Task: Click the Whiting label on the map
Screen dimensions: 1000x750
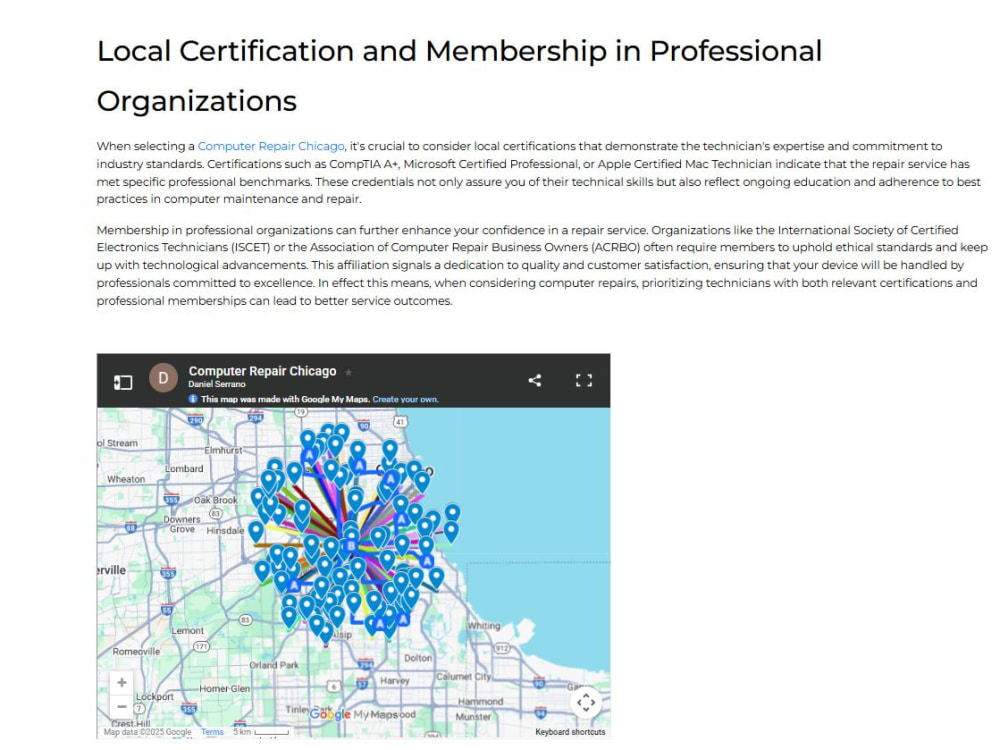Action: pyautogui.click(x=484, y=626)
